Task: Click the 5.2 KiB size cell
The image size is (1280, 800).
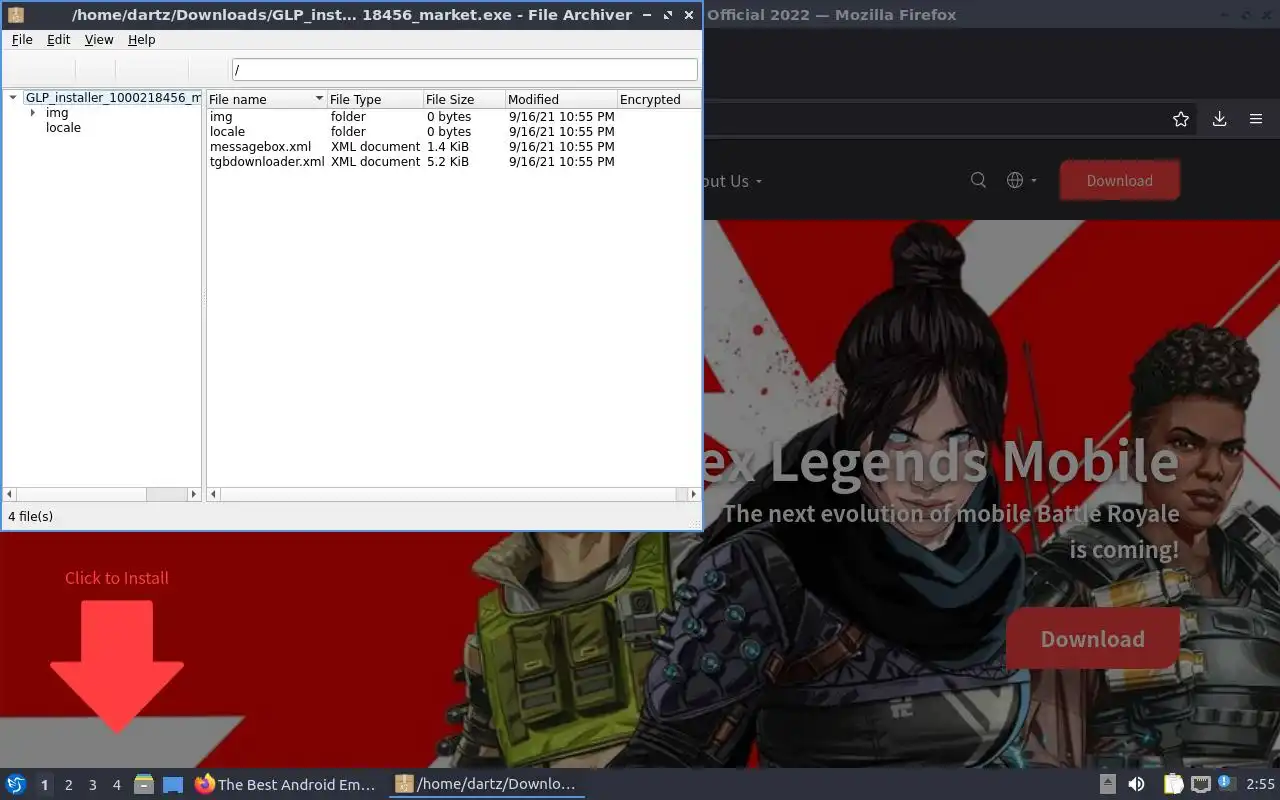Action: [x=447, y=162]
